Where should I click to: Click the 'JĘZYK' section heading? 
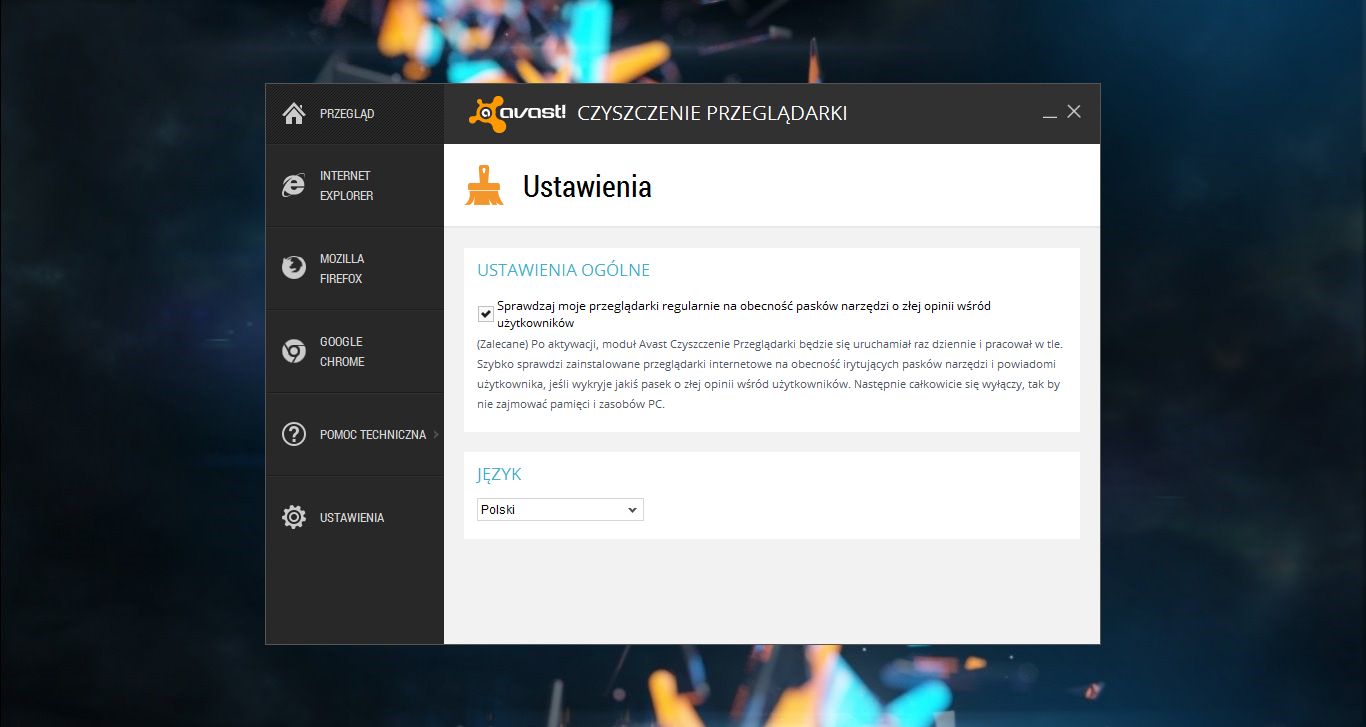[x=499, y=474]
